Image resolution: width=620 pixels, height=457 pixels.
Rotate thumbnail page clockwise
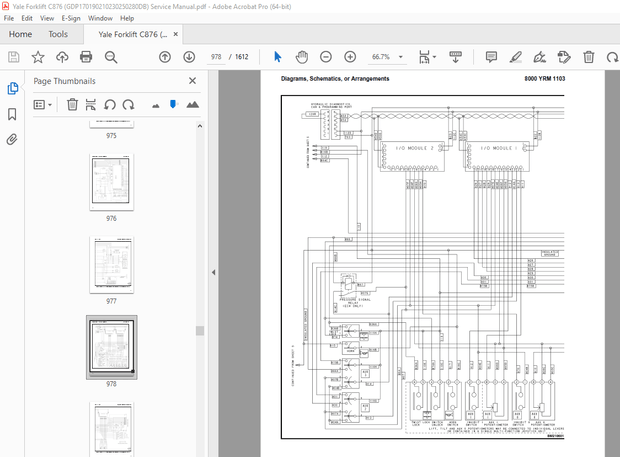[128, 105]
